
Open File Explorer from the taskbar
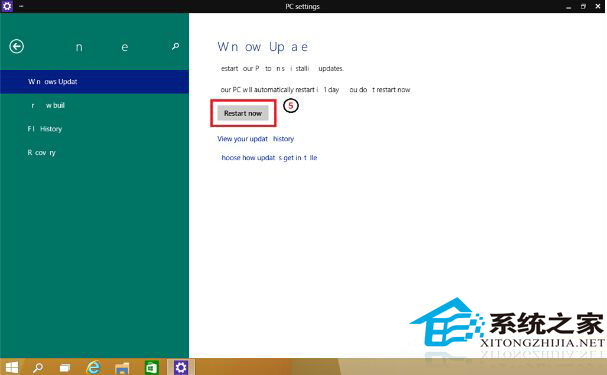pos(122,367)
